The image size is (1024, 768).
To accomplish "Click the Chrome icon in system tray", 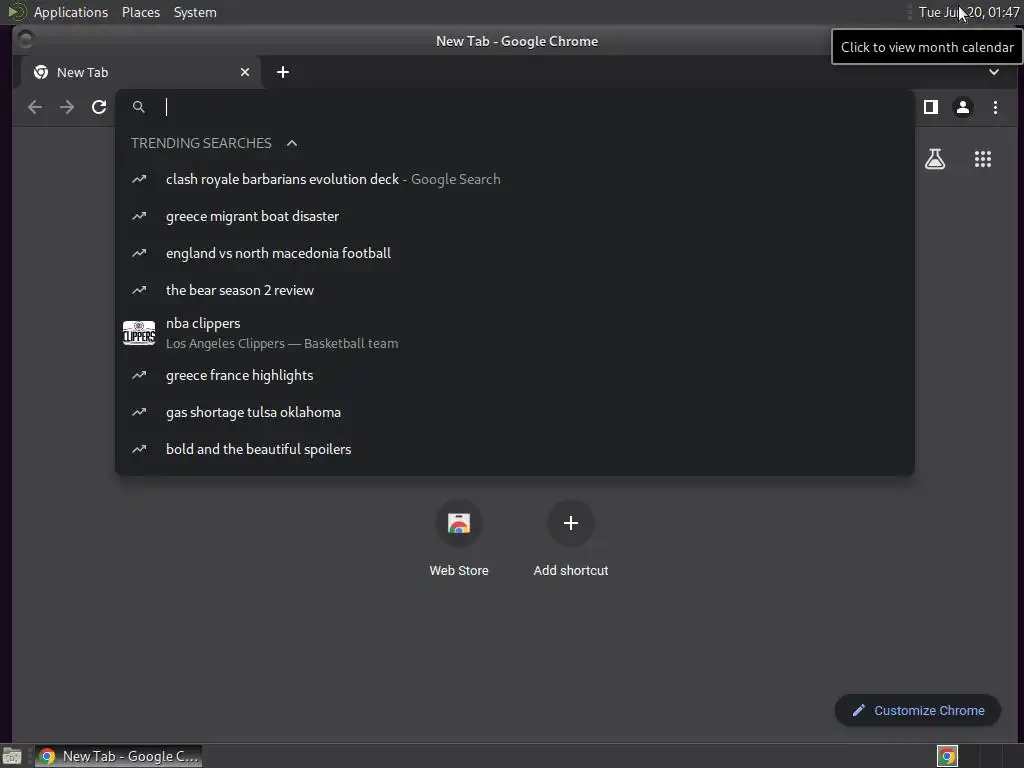I will coord(947,756).
